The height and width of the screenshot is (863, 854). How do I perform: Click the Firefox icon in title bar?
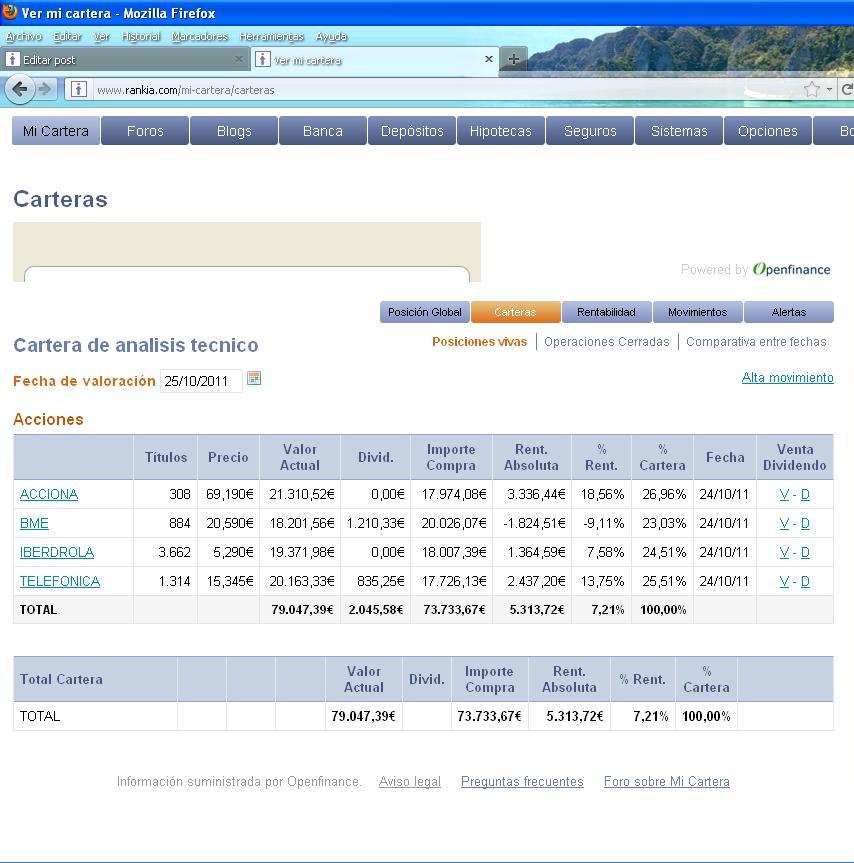(9, 12)
